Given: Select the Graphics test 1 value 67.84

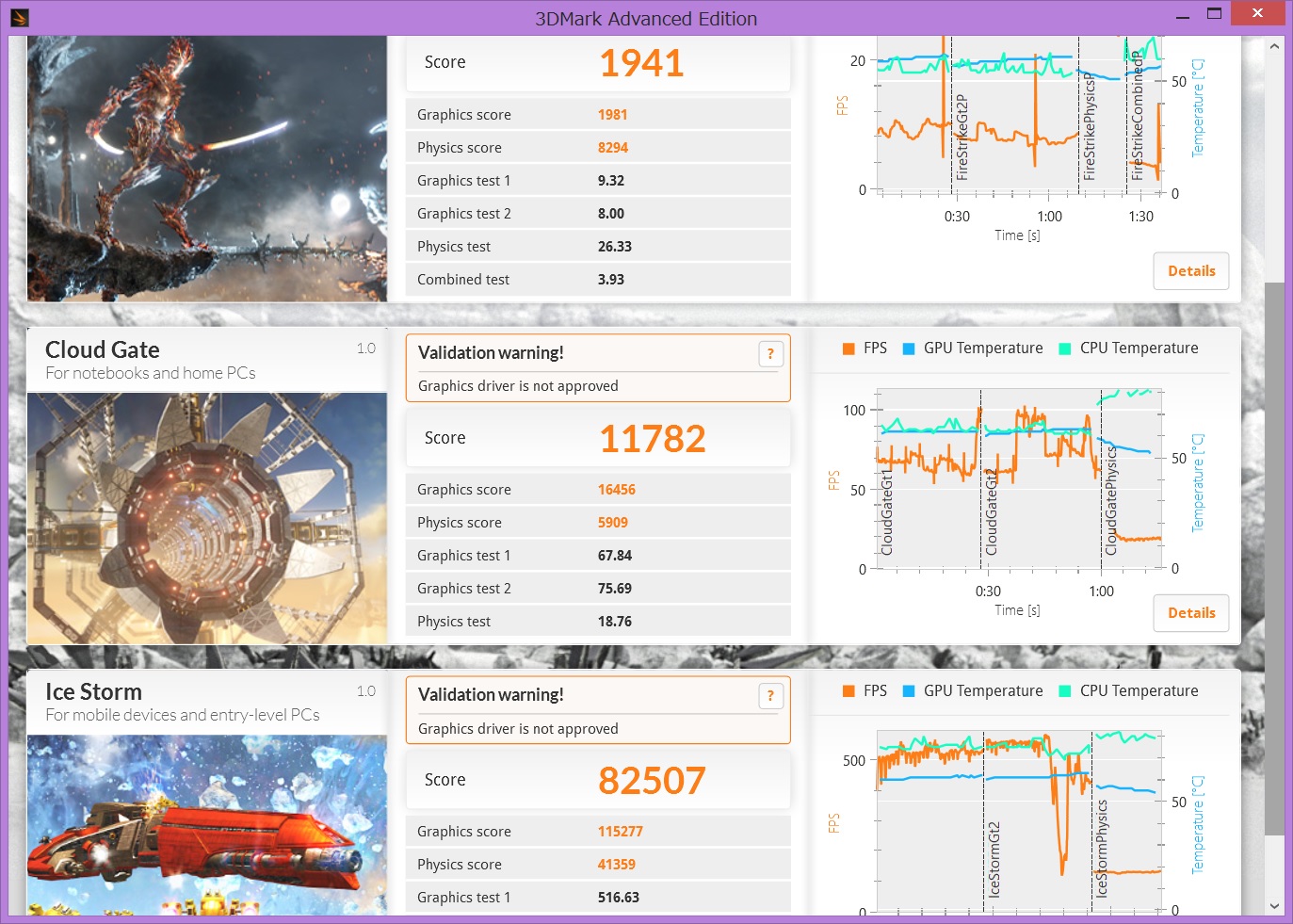Looking at the screenshot, I should click(615, 556).
